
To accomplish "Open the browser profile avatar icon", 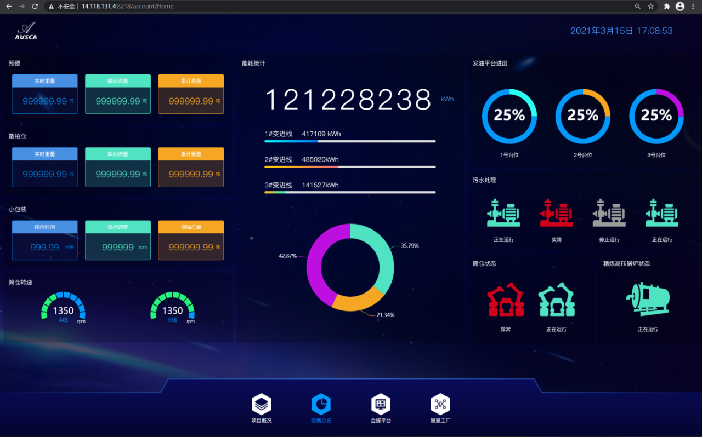I will tap(680, 6).
